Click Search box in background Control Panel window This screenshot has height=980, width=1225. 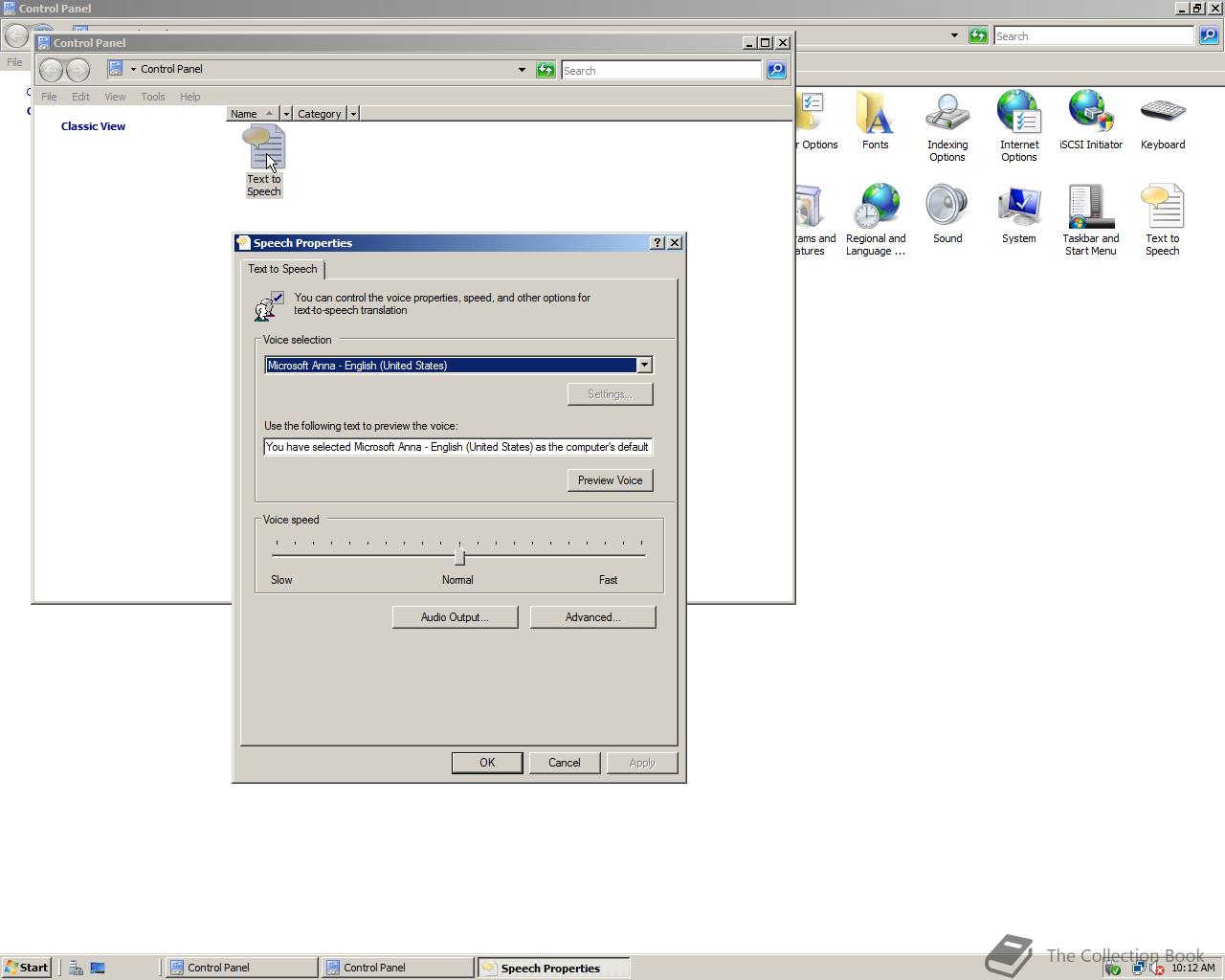point(1094,35)
